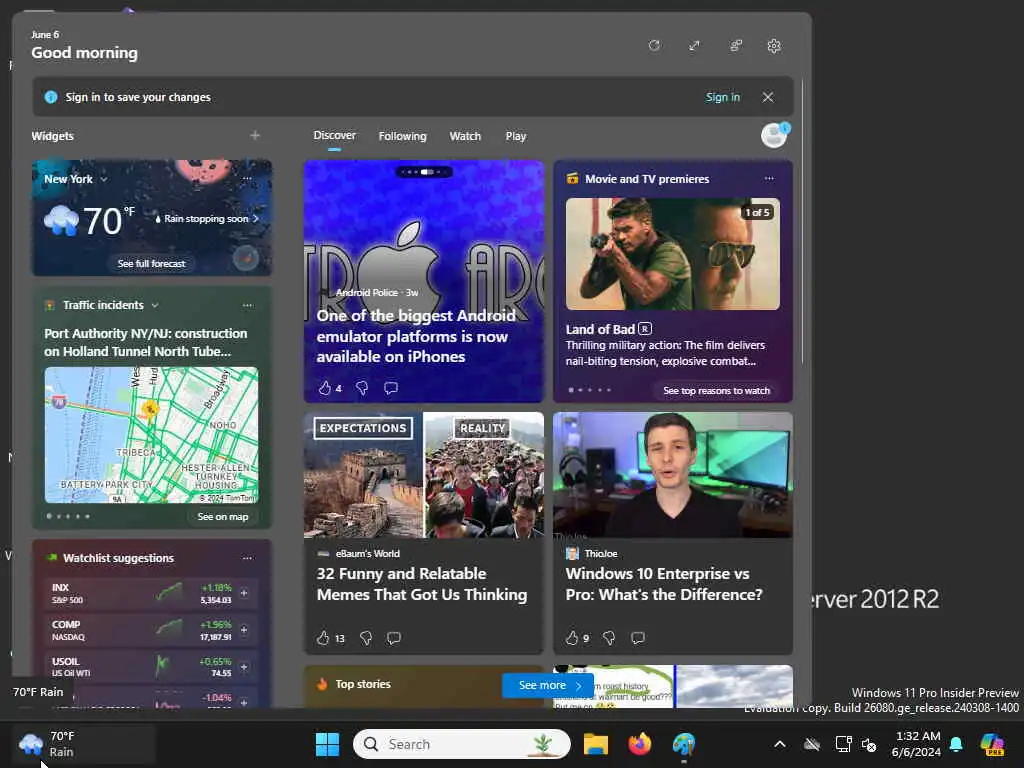Expand Traffic incidents dropdown chevron
Viewport: 1024px width, 768px height.
(x=155, y=306)
